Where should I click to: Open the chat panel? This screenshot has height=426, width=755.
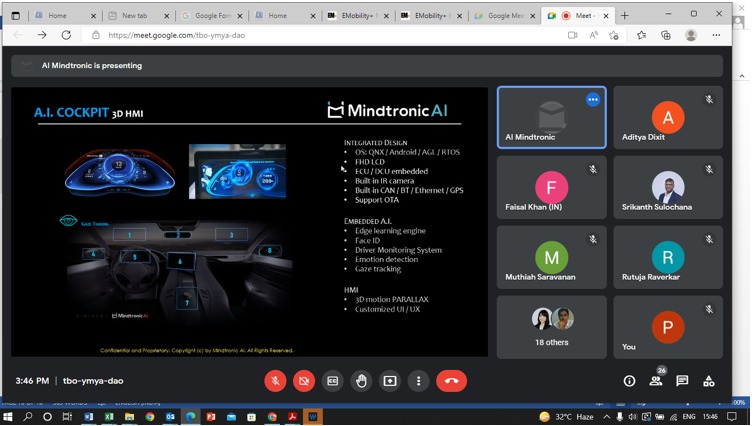(682, 381)
